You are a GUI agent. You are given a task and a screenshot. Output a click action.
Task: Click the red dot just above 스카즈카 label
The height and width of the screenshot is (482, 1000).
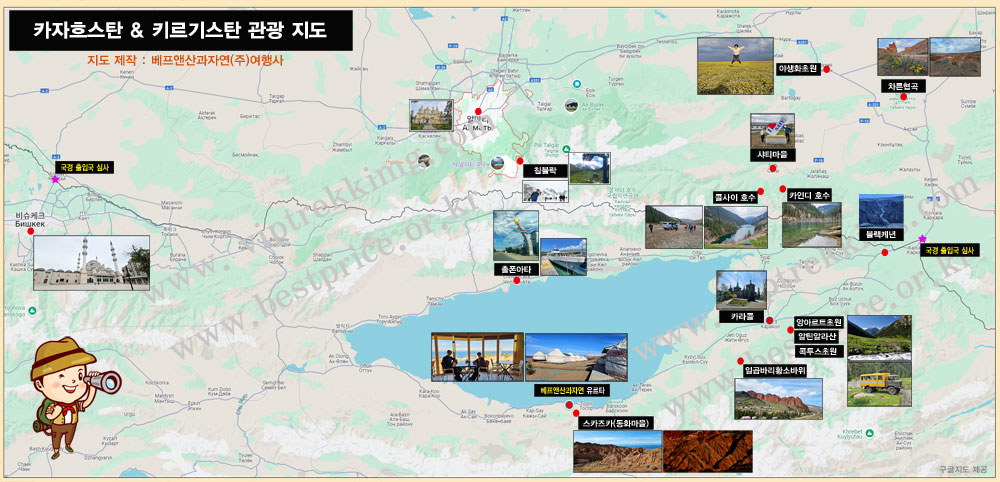(577, 414)
